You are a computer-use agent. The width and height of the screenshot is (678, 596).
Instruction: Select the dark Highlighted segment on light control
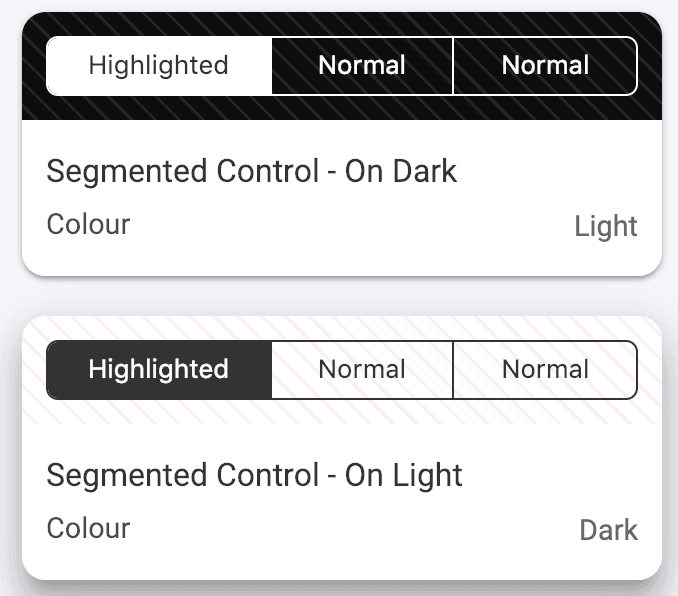159,370
